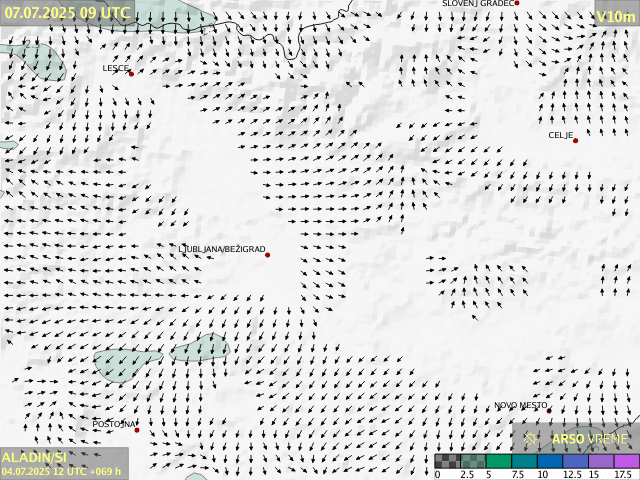The image size is (640, 480).
Task: Click the 'SLOVENJ GRADEC' city label
Action: [x=478, y=3]
